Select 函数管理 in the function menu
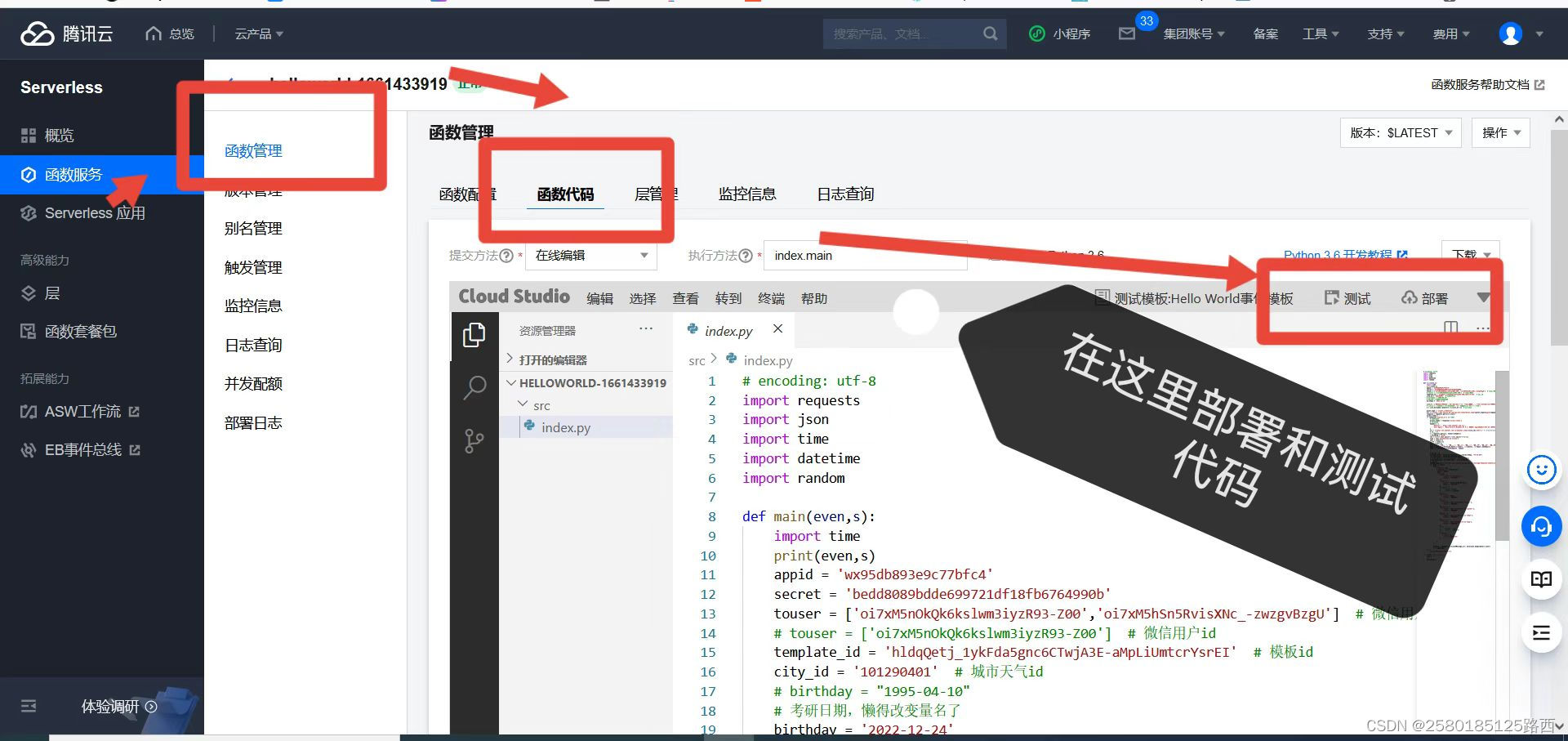The width and height of the screenshot is (1568, 741). pyautogui.click(x=253, y=151)
